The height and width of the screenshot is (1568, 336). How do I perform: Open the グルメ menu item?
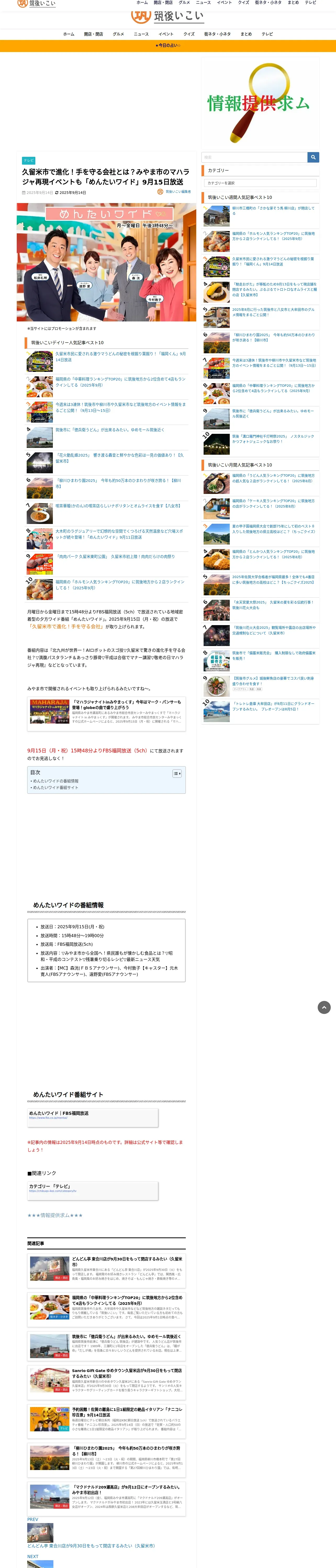click(x=118, y=34)
